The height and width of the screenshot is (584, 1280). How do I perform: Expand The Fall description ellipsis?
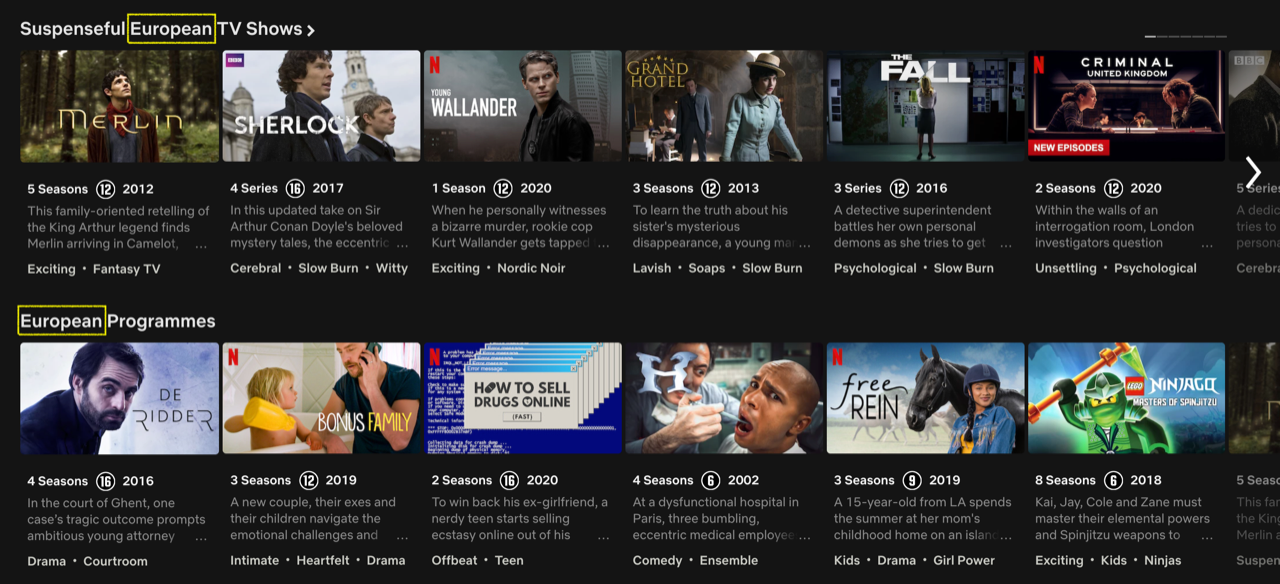coord(1006,245)
